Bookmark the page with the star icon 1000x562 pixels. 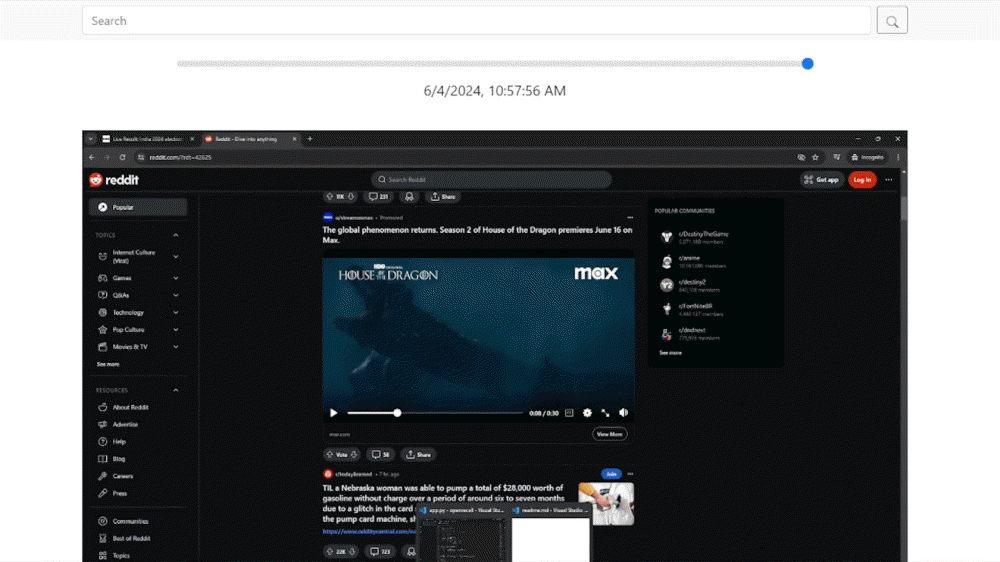click(x=816, y=157)
